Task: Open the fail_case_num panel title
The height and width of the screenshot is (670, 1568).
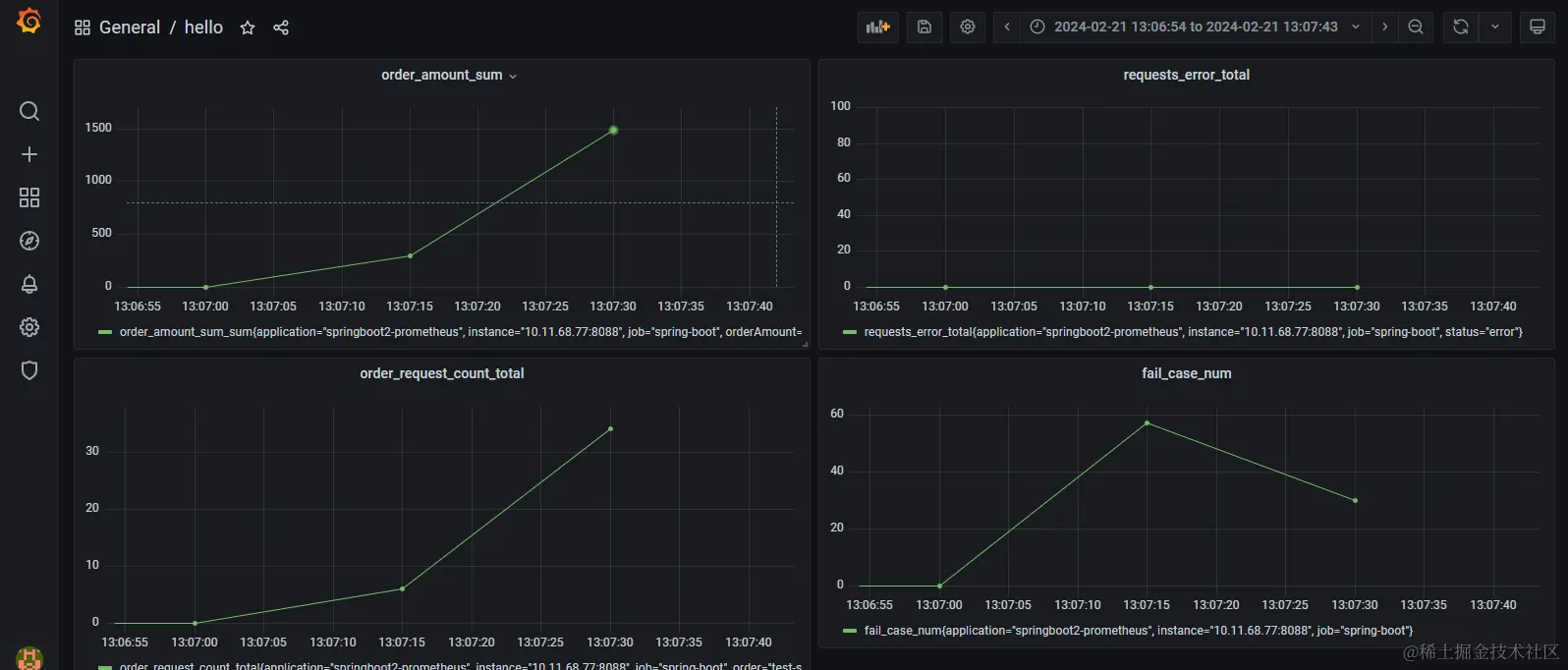Action: click(x=1186, y=373)
